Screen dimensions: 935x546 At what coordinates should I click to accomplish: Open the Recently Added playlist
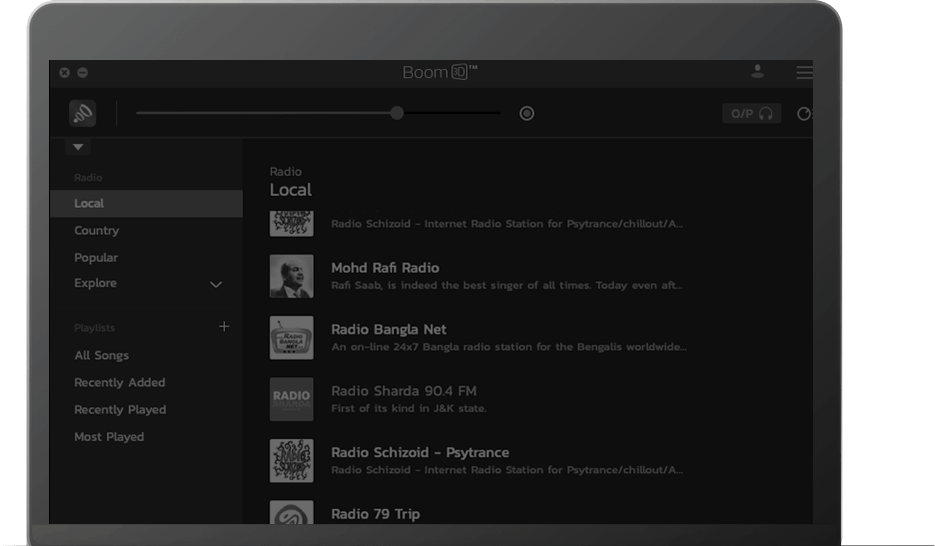coord(120,383)
